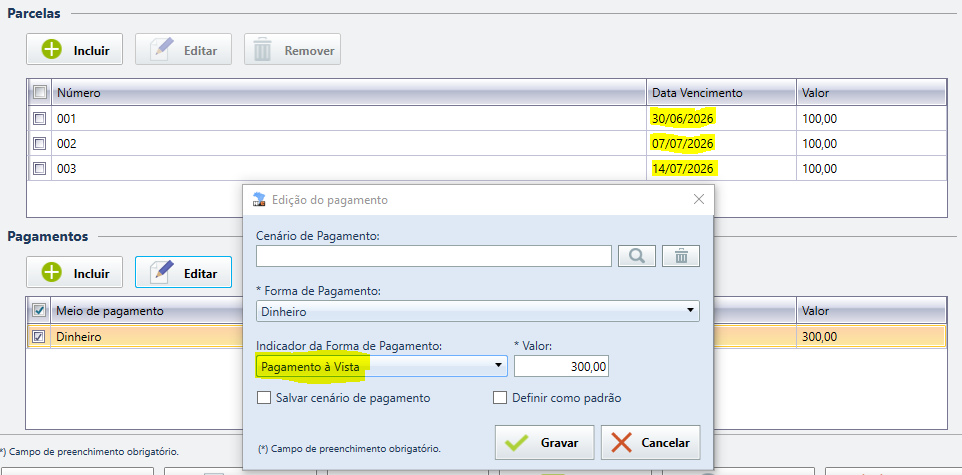The height and width of the screenshot is (475, 962).
Task: Uncheck the Dinheiro payment row checkbox
Action: click(39, 336)
